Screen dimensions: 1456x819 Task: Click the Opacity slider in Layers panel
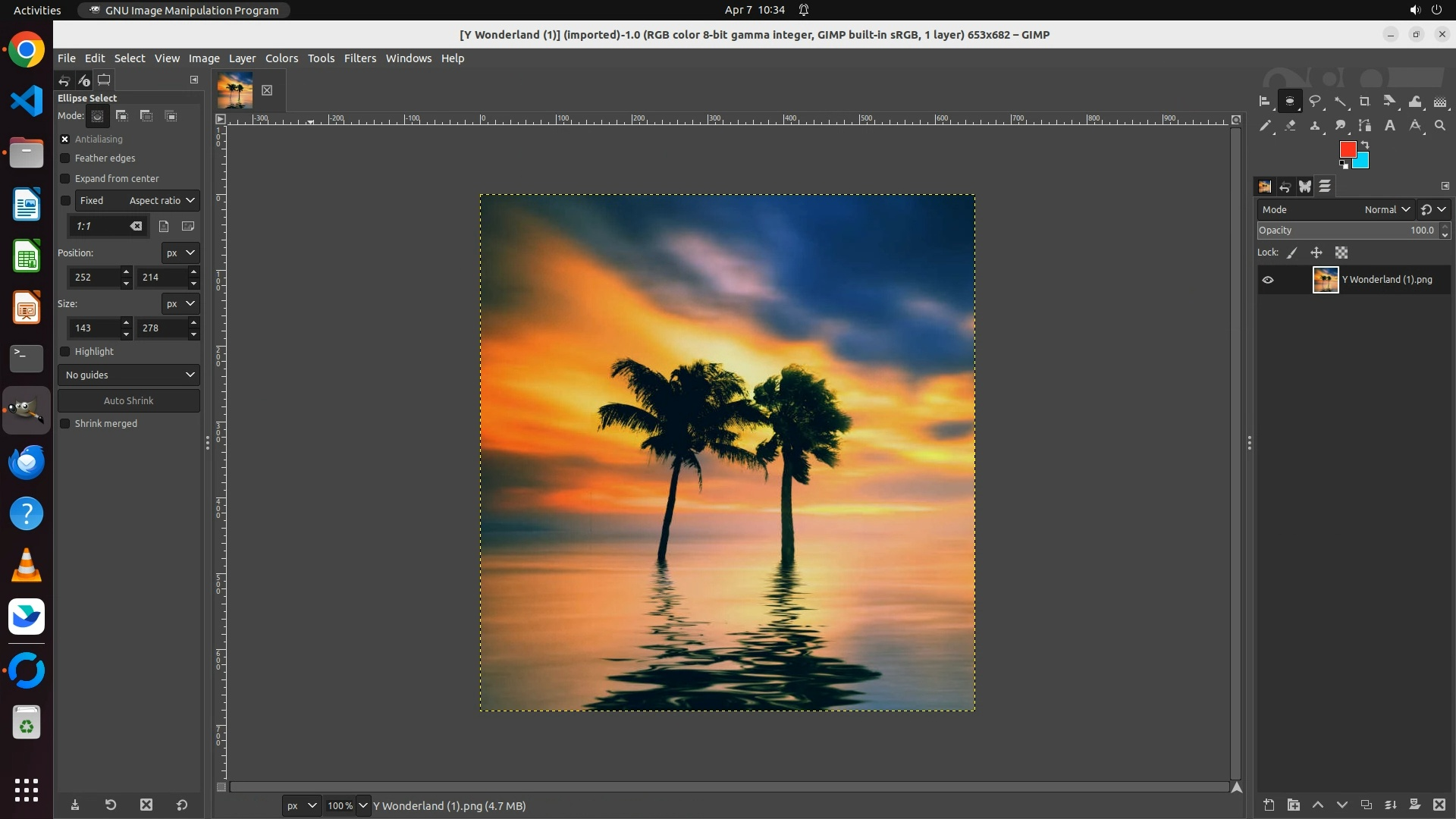(x=1346, y=231)
